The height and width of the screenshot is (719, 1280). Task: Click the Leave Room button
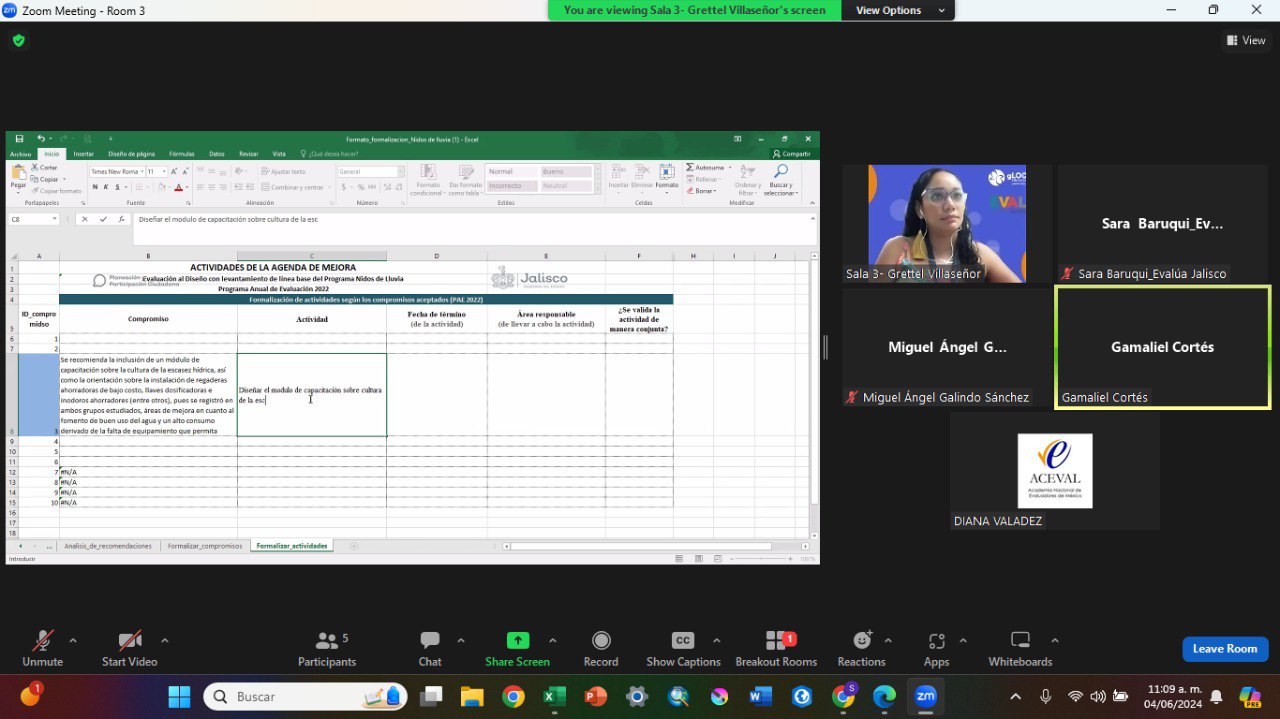(x=1225, y=649)
